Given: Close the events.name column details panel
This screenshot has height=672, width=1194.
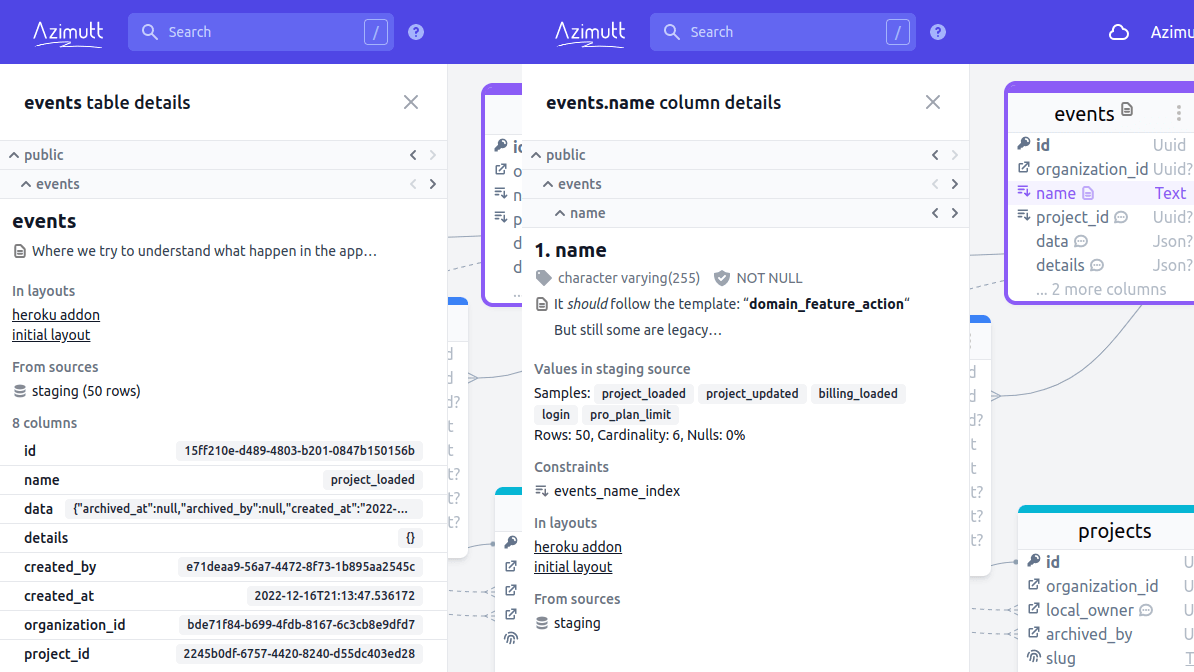Looking at the screenshot, I should point(933,102).
